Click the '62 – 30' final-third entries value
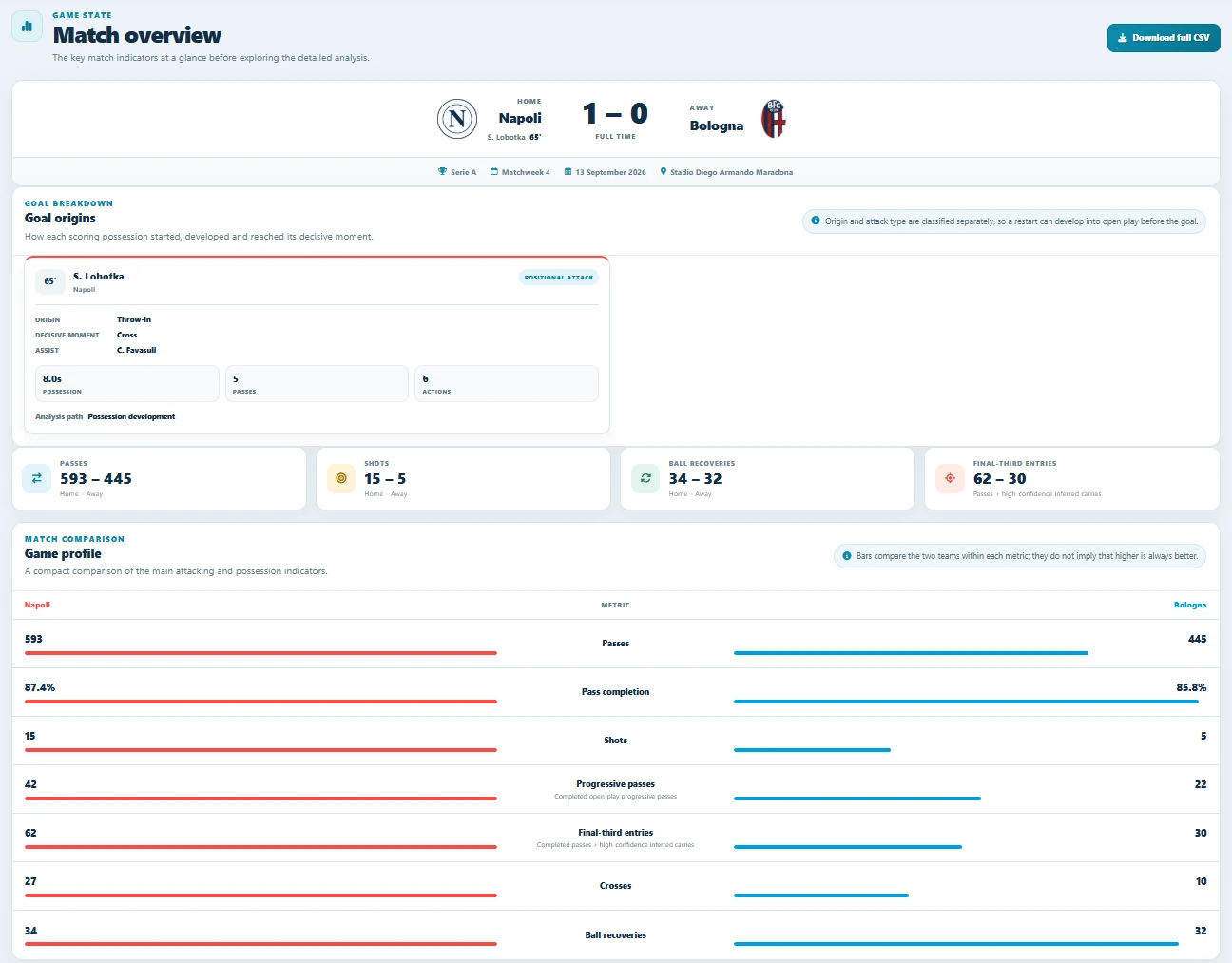 pos(1000,479)
